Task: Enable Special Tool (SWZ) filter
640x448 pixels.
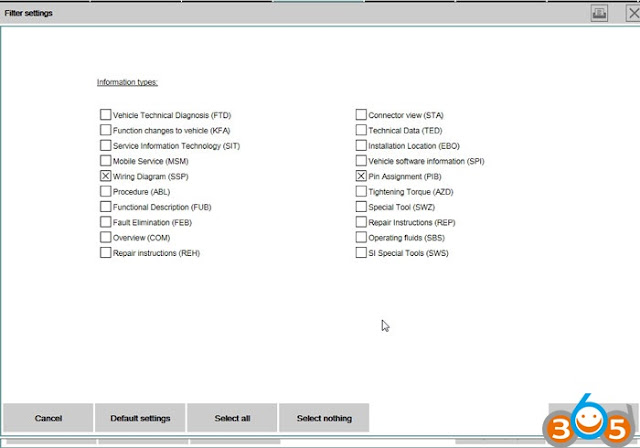Action: coord(361,206)
